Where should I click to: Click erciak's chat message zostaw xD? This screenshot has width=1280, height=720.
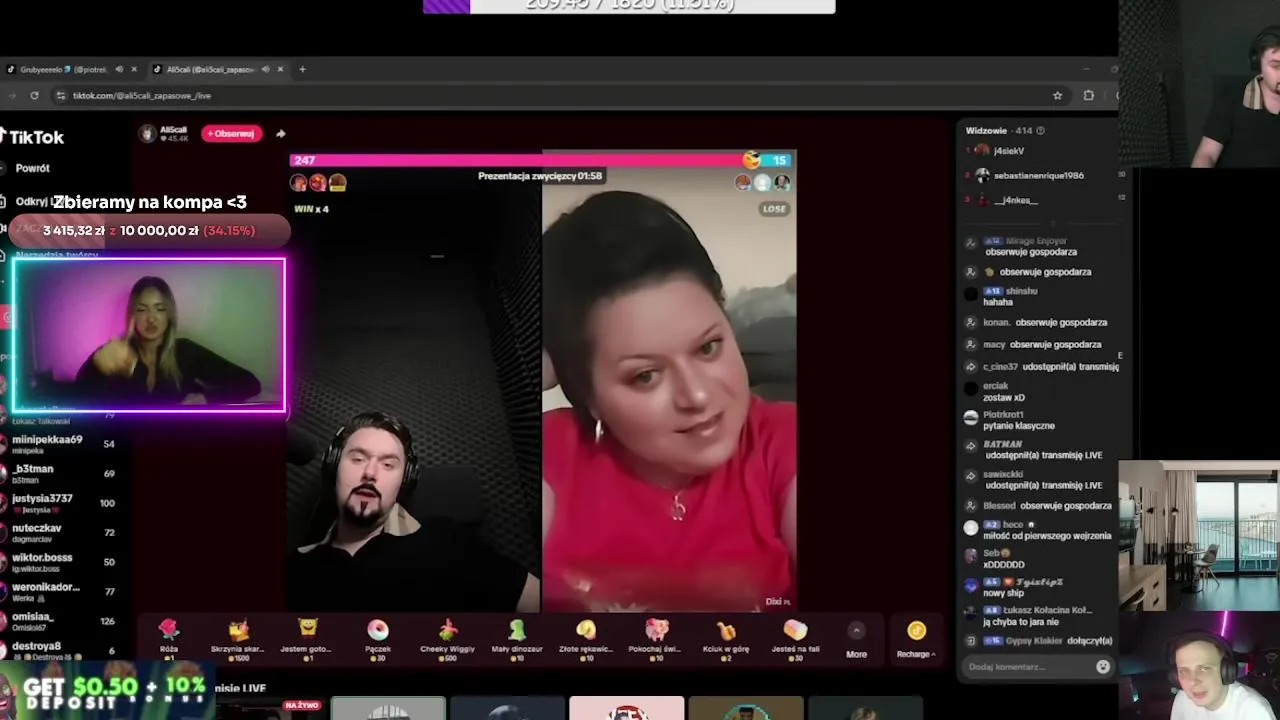click(x=1004, y=397)
